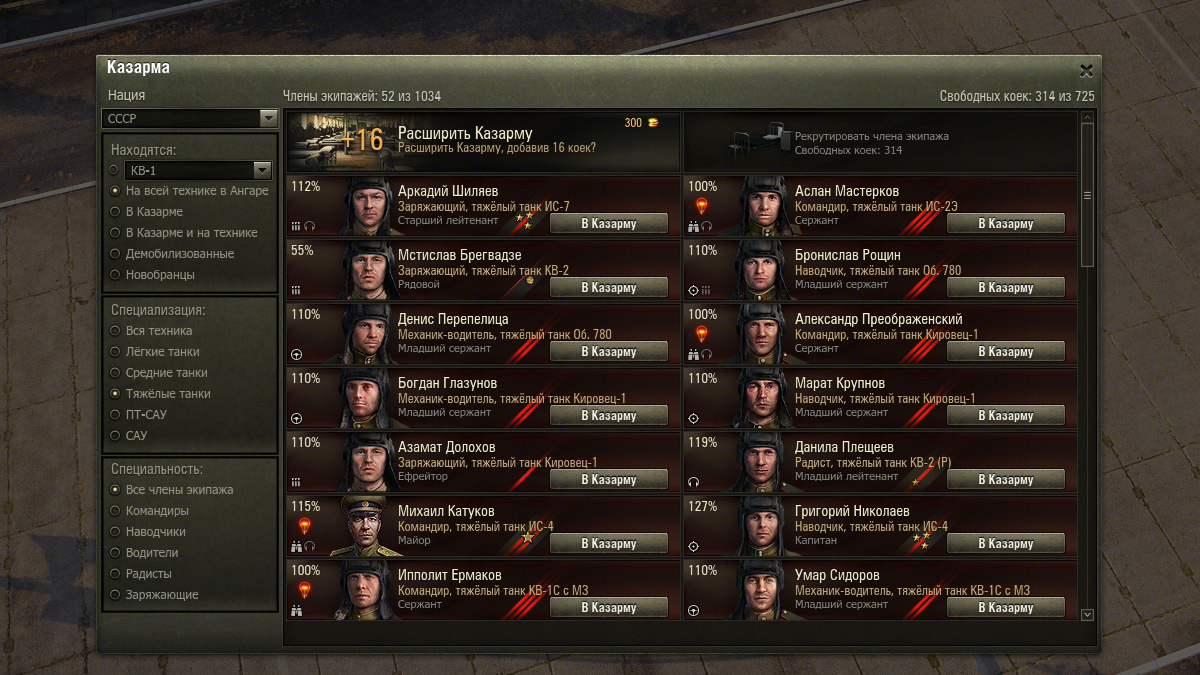The height and width of the screenshot is (675, 1200).
Task: Click the loader shells icon for Мстислав Брегвадзе
Action: pyautogui.click(x=296, y=291)
